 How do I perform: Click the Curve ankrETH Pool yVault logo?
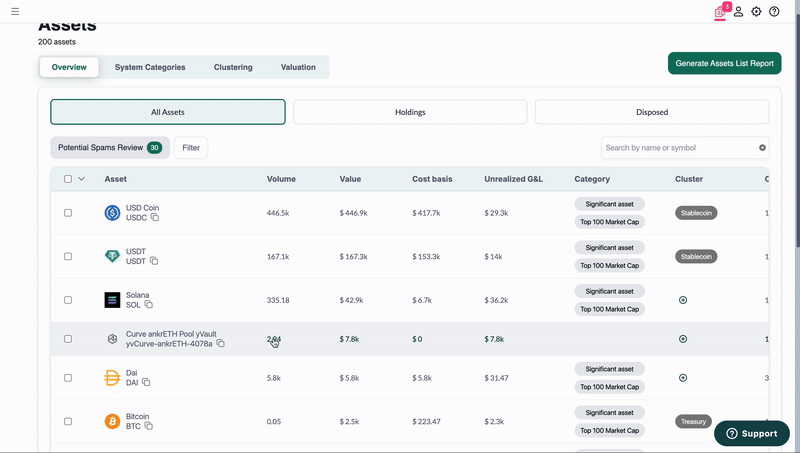click(x=112, y=339)
